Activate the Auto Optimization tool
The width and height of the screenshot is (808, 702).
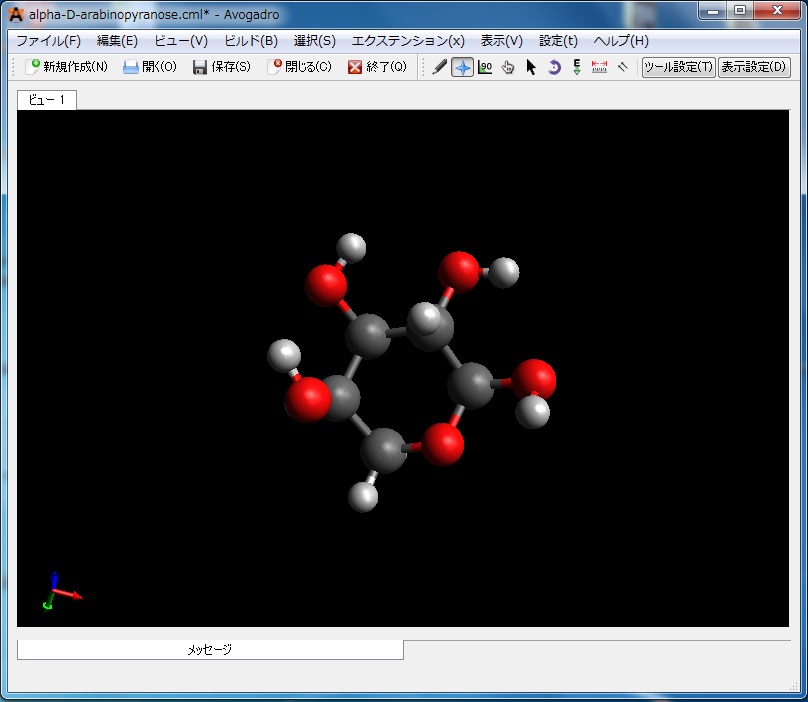coord(577,67)
